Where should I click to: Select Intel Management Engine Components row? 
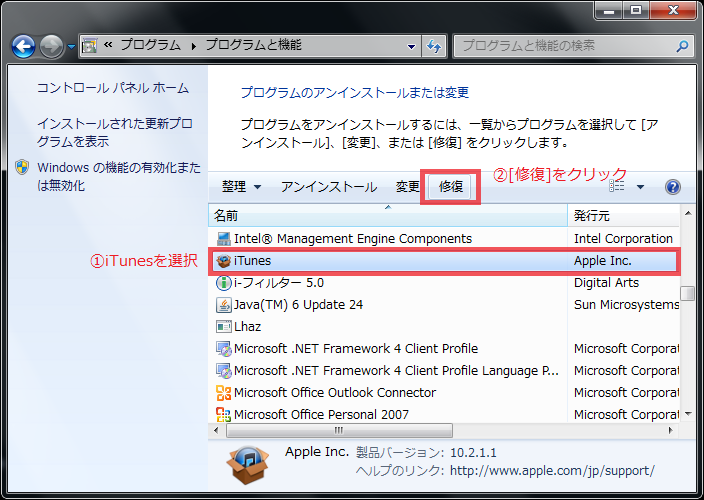pos(444,238)
